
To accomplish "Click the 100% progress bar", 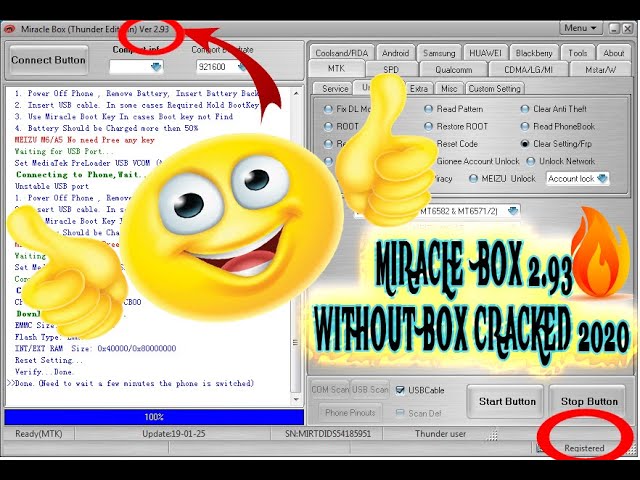I will 154,416.
